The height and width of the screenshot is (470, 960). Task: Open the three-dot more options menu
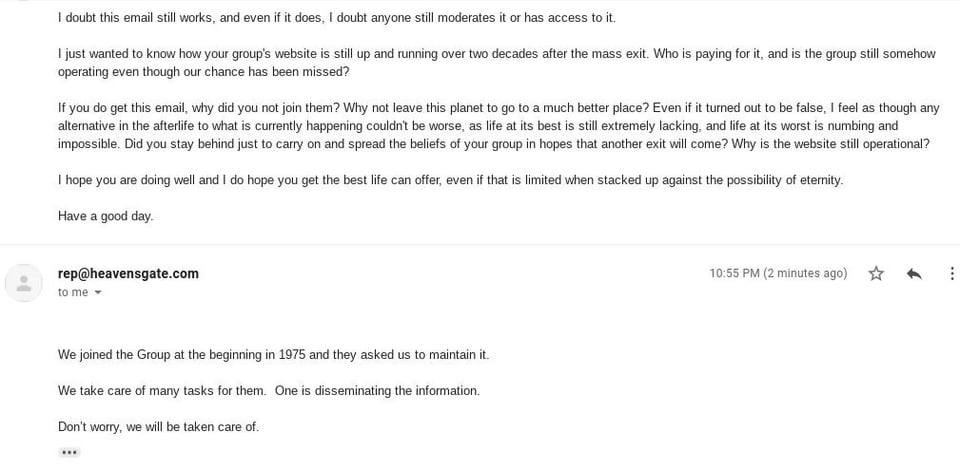click(952, 273)
